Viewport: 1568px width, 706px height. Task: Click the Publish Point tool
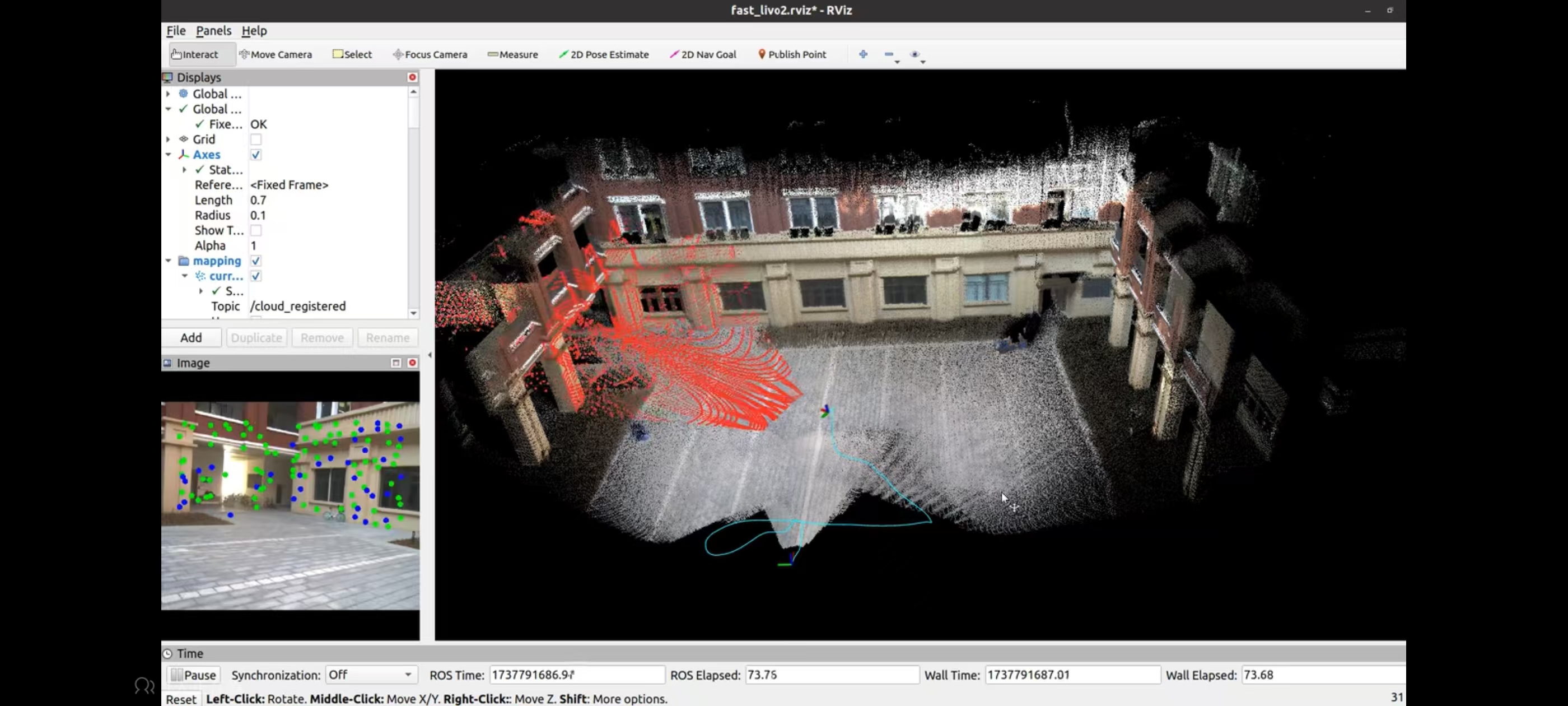pyautogui.click(x=792, y=54)
